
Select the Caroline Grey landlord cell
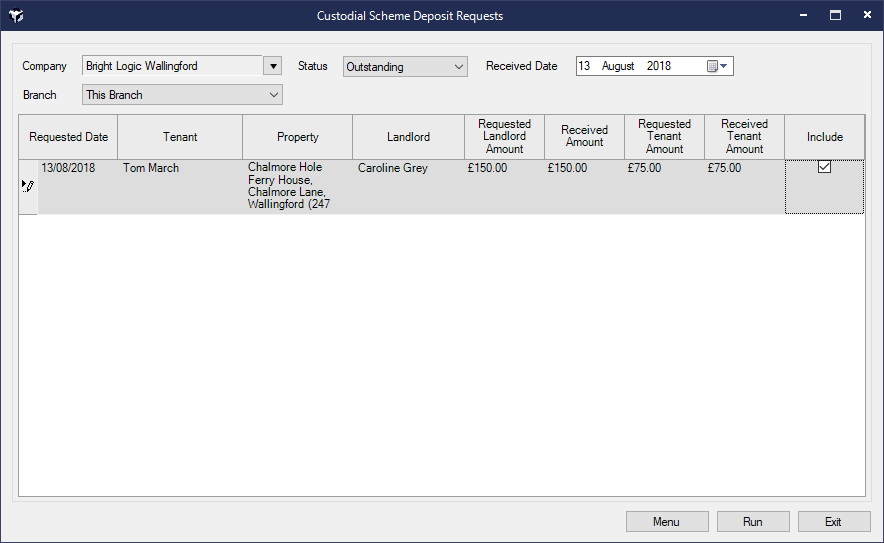(393, 168)
